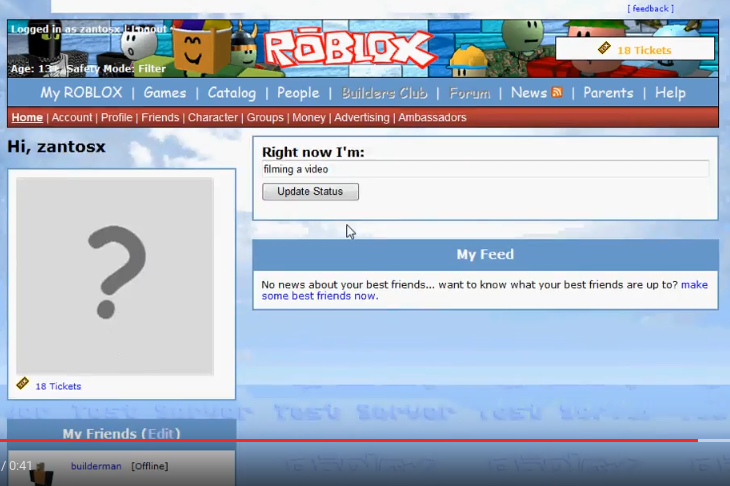Click the feedback link at top
Viewport: 730px width, 486px height.
pyautogui.click(x=650, y=8)
